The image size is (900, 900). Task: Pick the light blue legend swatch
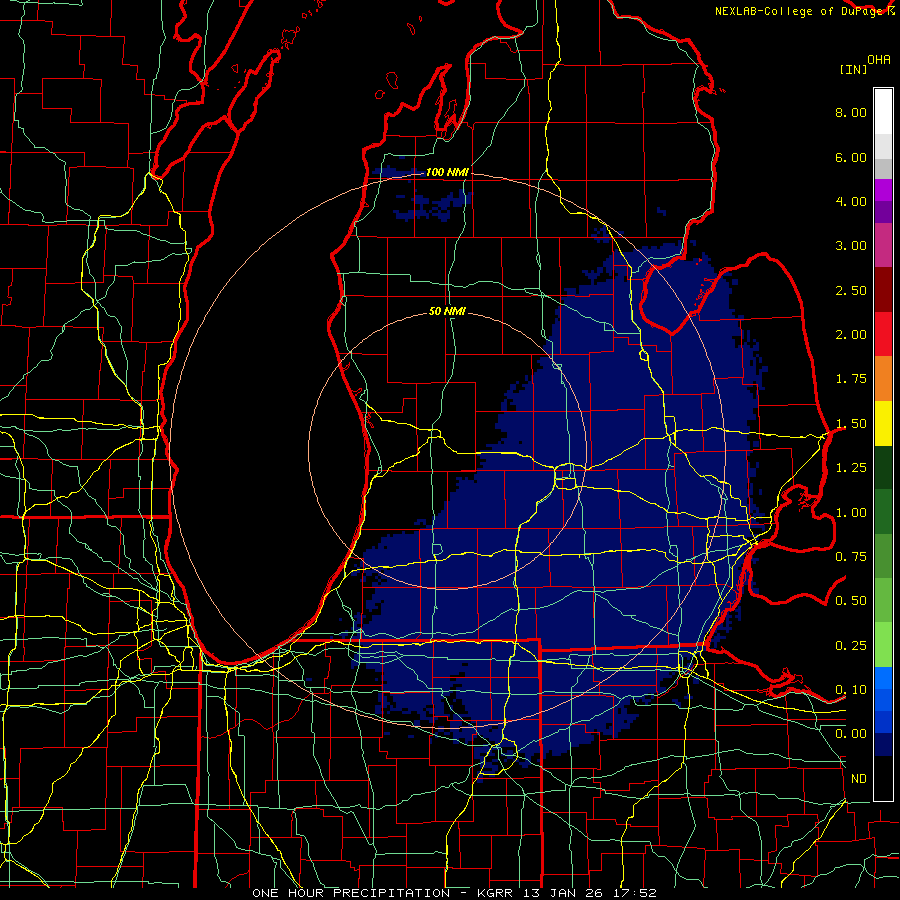(883, 678)
